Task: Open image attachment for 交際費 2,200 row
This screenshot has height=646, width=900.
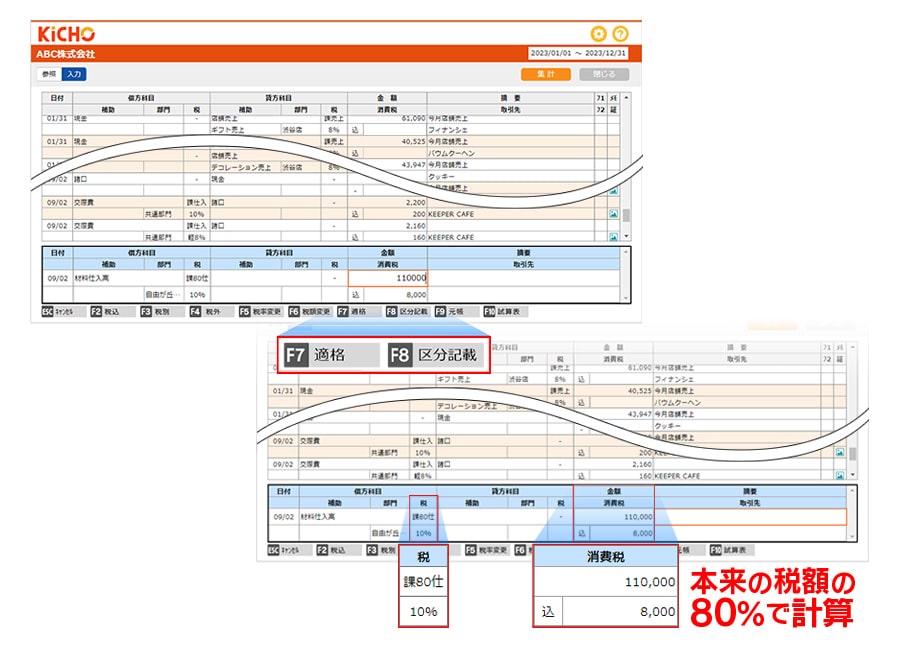Action: (x=613, y=213)
